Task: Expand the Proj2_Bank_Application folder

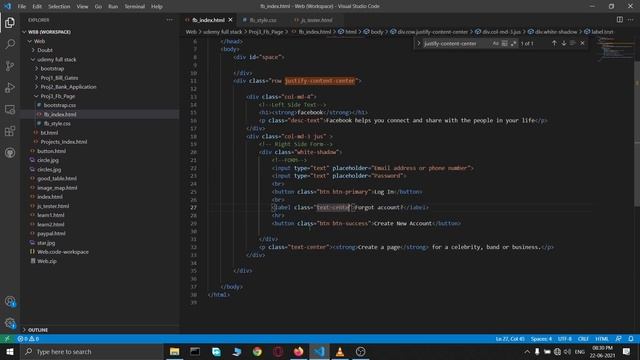Action: [x=68, y=87]
